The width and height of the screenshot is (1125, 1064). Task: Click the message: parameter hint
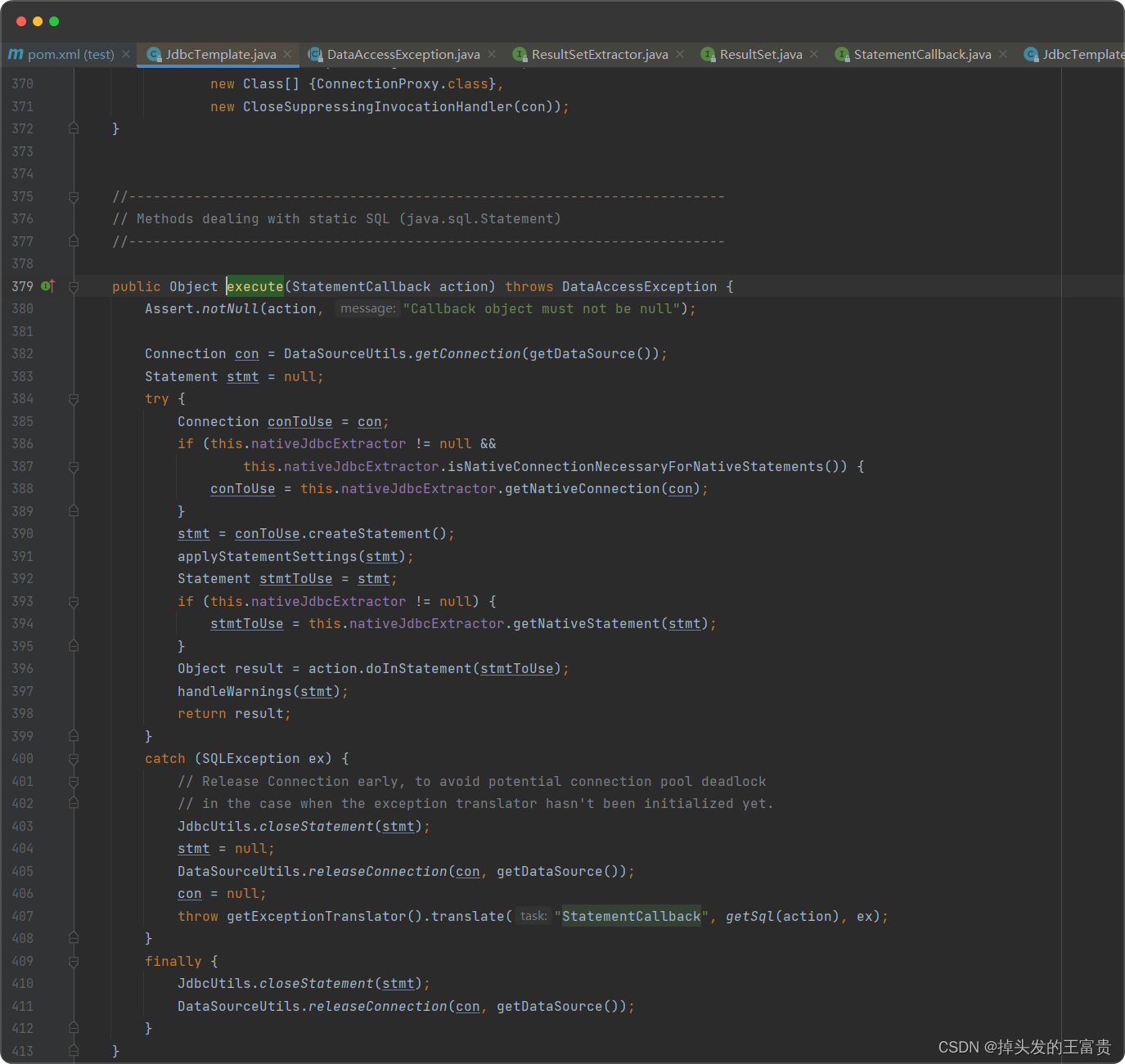[368, 308]
